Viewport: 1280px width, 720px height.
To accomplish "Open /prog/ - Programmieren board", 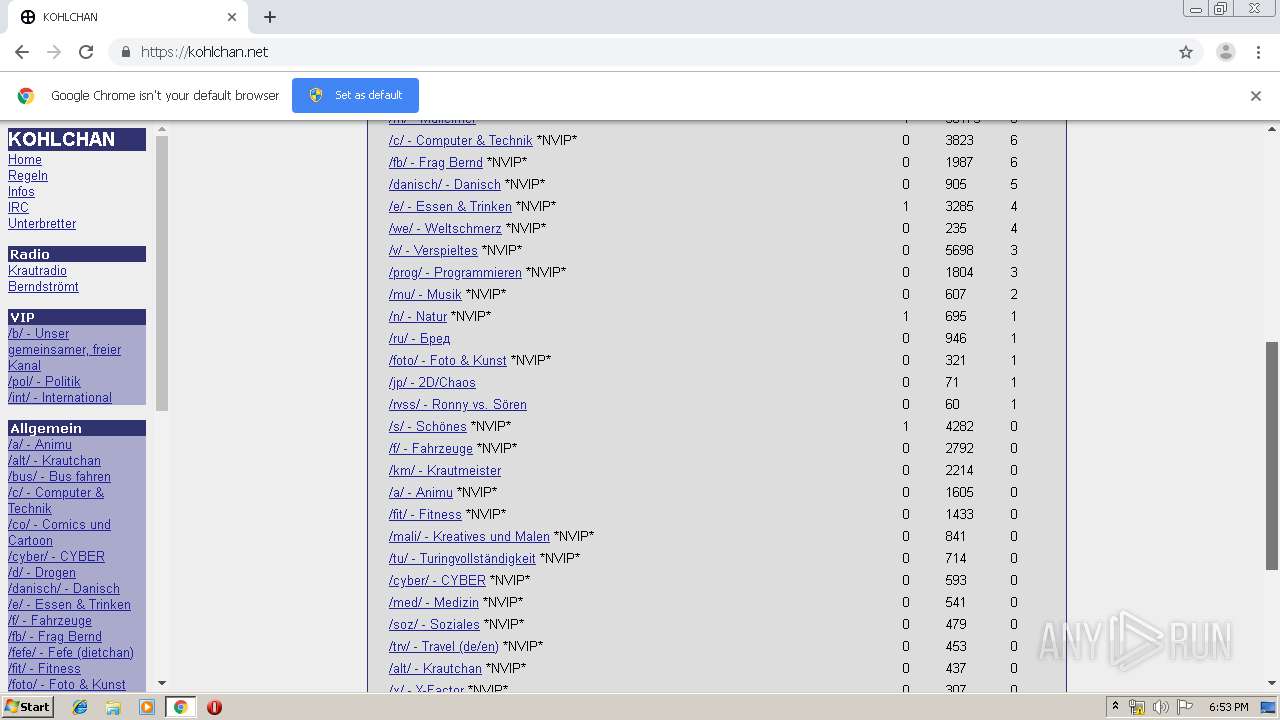I will tap(455, 273).
